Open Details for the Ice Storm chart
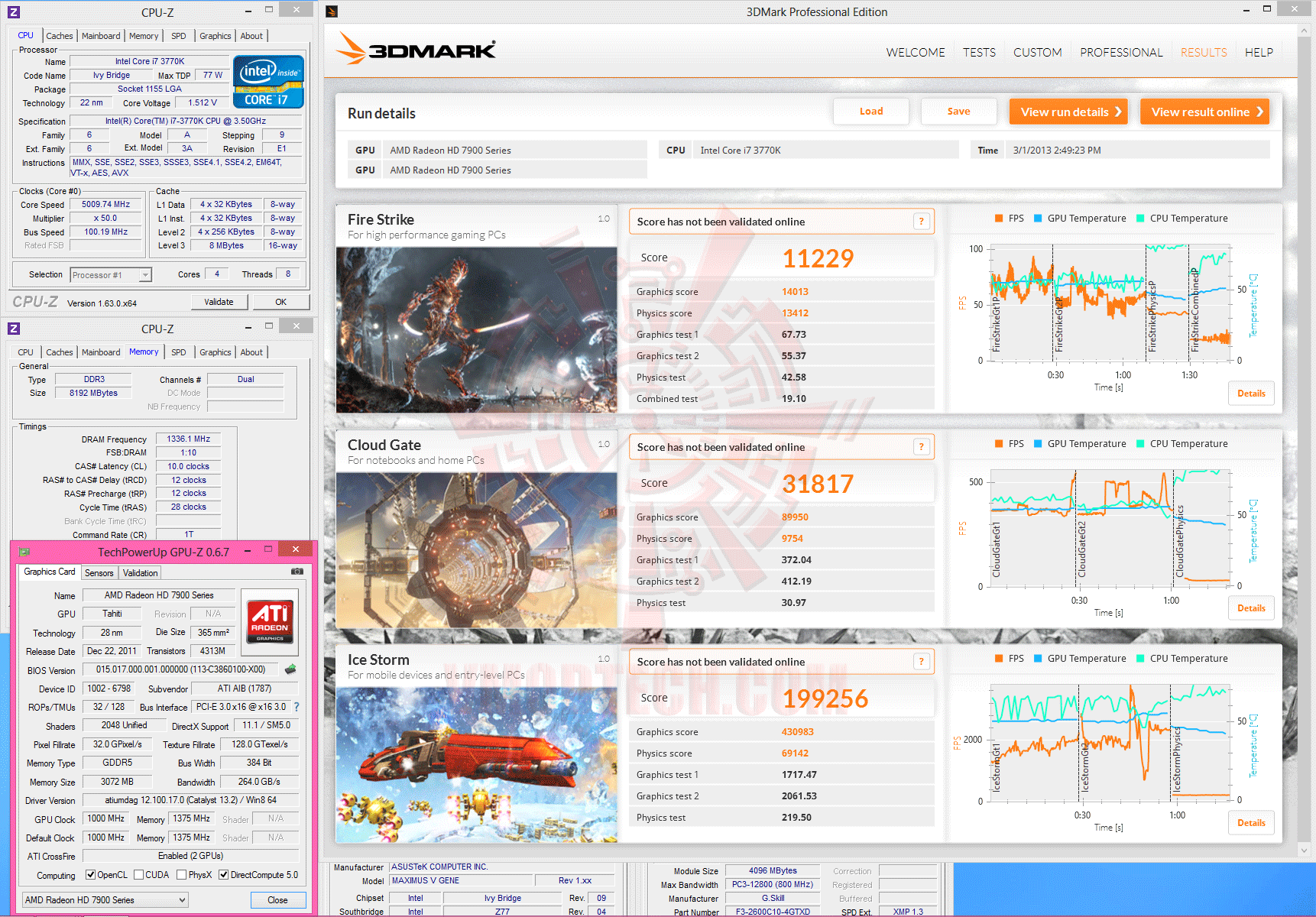This screenshot has height=917, width=1316. click(x=1251, y=823)
